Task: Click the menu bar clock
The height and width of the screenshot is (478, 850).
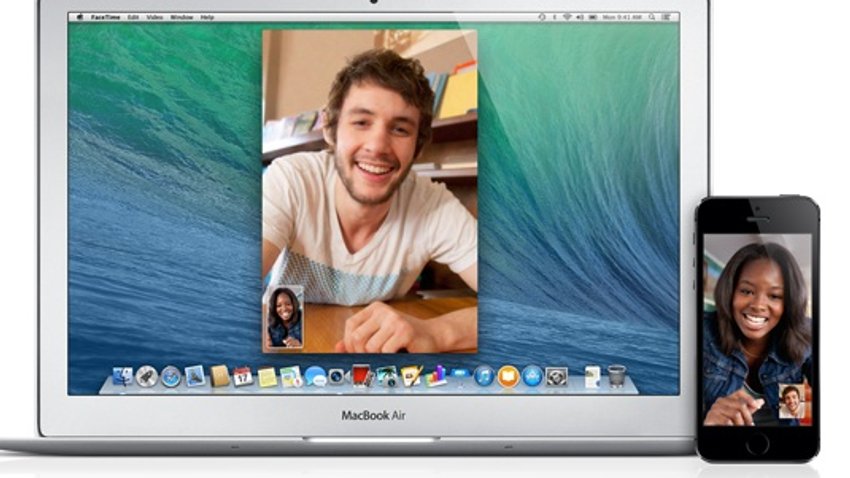Action: pos(622,17)
